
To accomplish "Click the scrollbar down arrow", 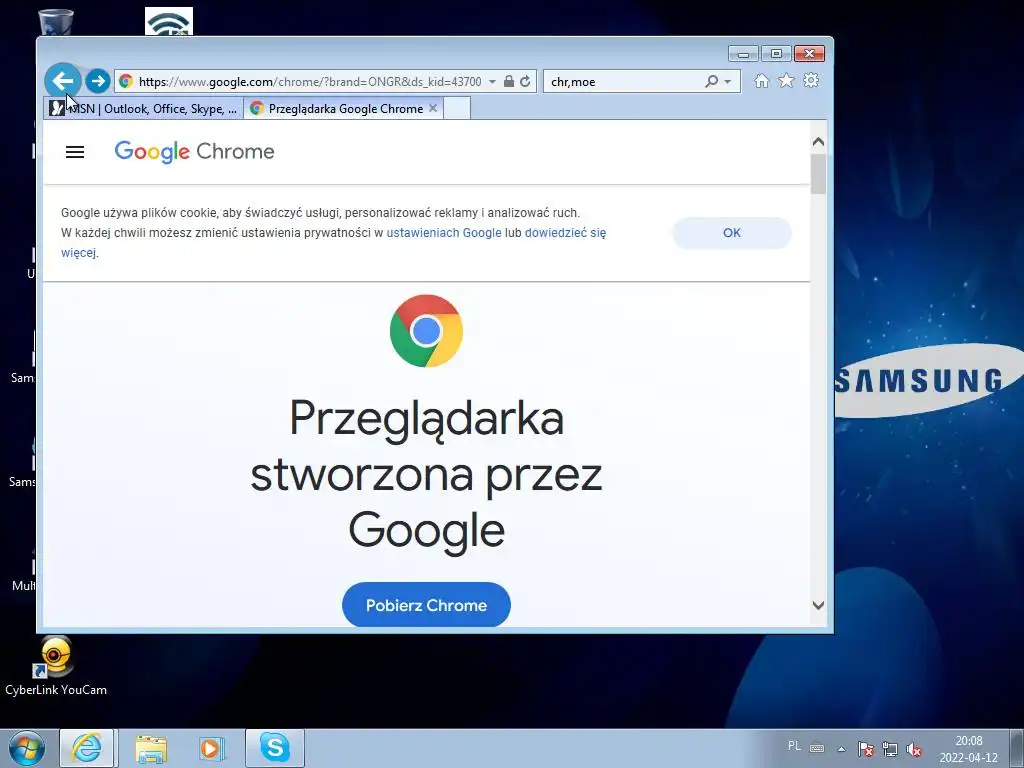I will tap(818, 605).
